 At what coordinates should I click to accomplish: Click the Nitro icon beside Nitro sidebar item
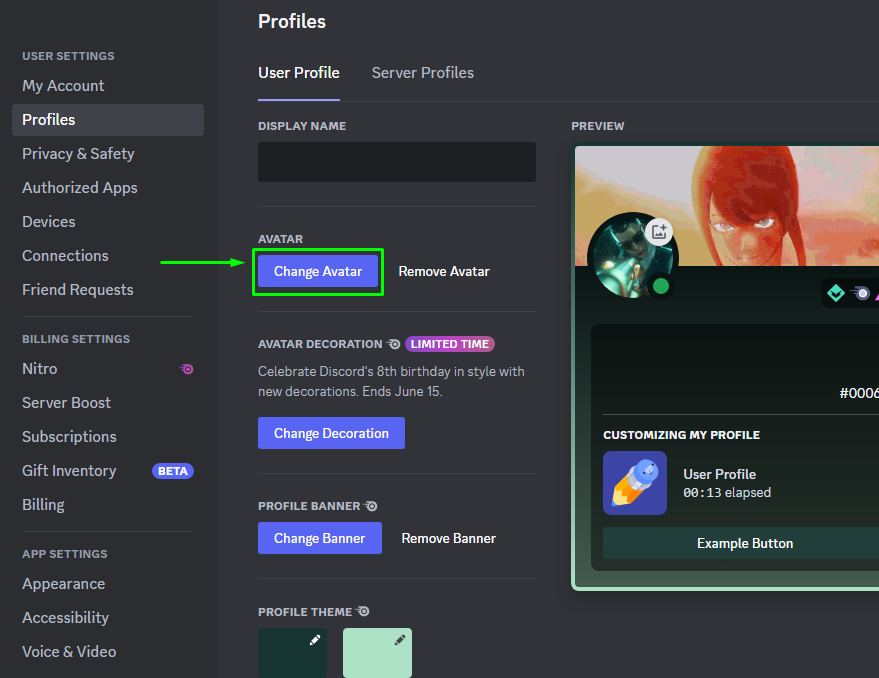(x=187, y=369)
